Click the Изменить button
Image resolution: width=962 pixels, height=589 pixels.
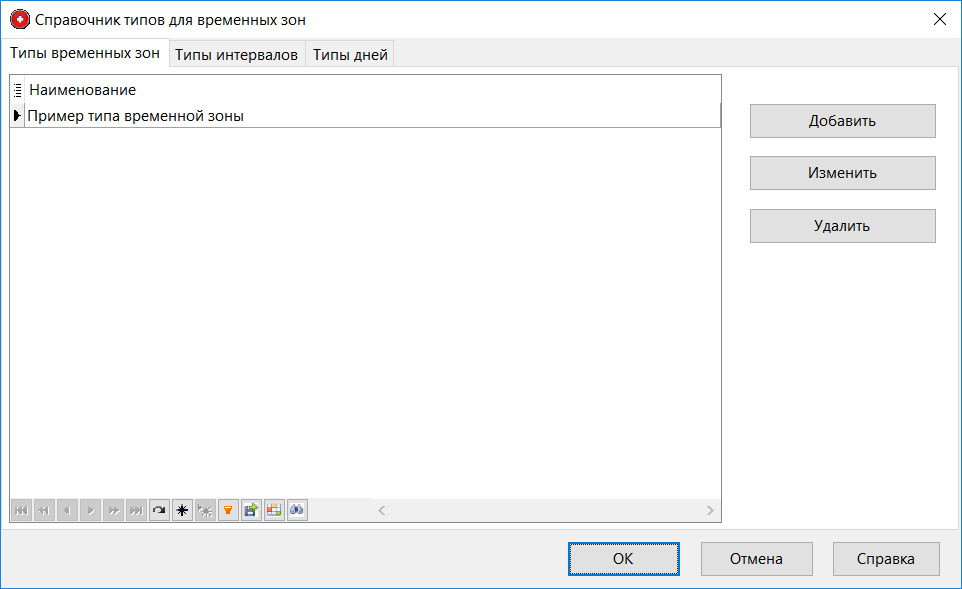pos(842,173)
